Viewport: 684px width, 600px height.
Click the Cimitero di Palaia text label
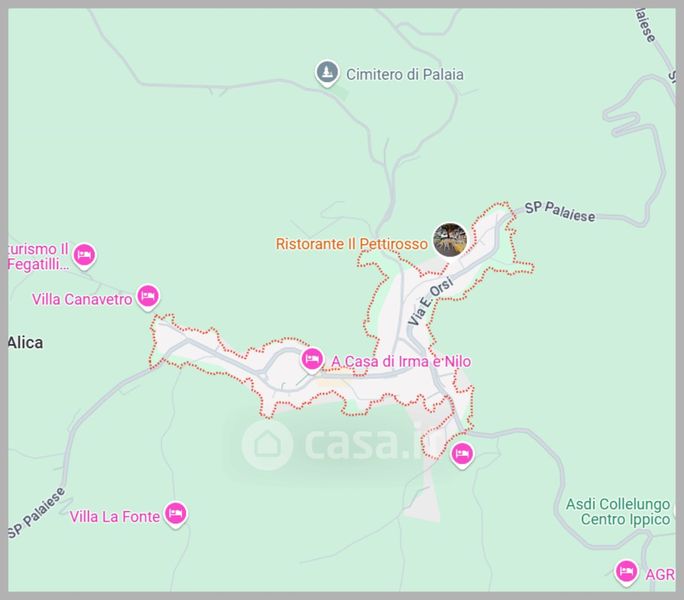pos(405,75)
